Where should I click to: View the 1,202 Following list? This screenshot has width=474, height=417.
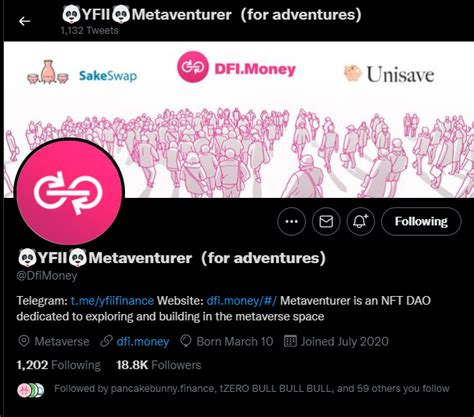[58, 365]
